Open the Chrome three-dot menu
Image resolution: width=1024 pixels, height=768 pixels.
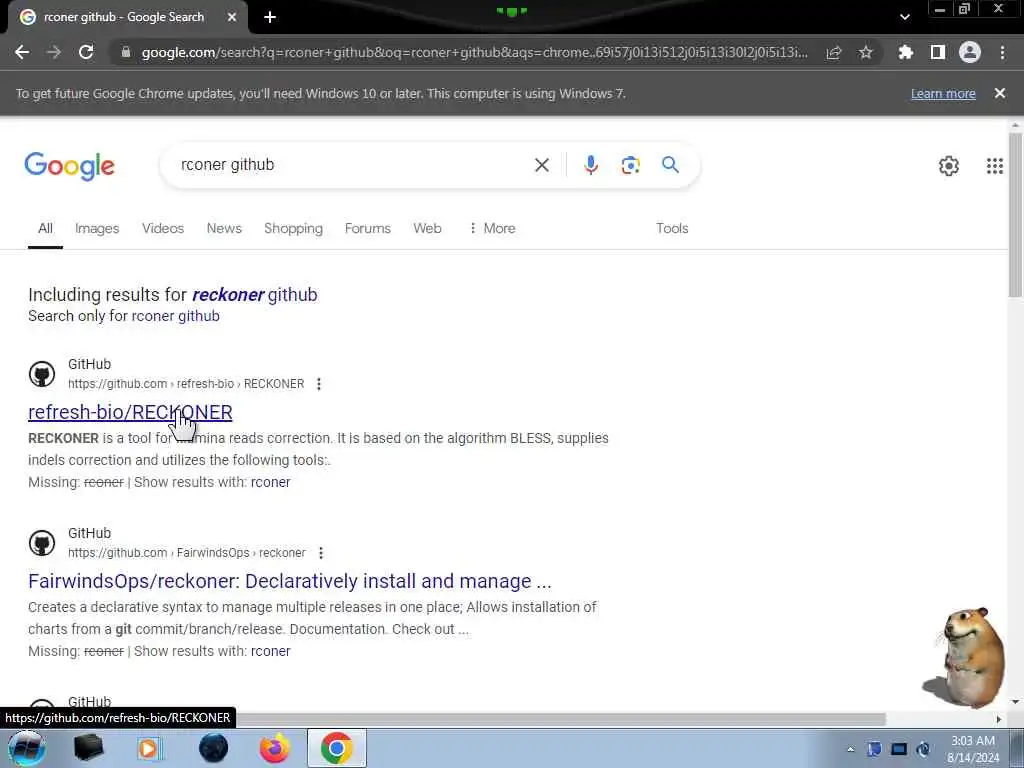click(1002, 52)
